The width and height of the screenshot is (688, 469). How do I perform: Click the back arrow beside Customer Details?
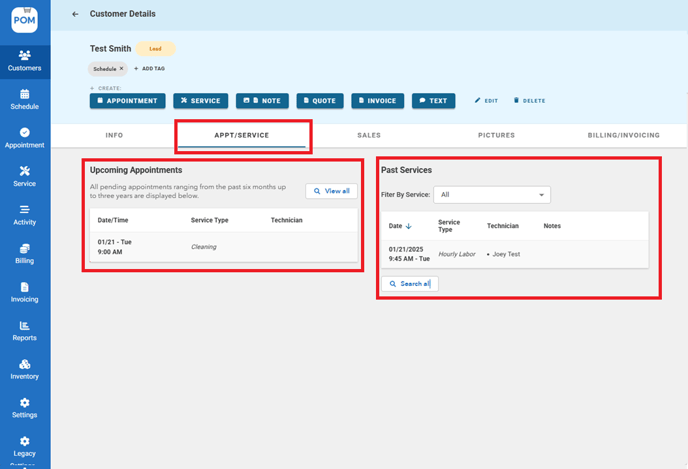pyautogui.click(x=75, y=14)
